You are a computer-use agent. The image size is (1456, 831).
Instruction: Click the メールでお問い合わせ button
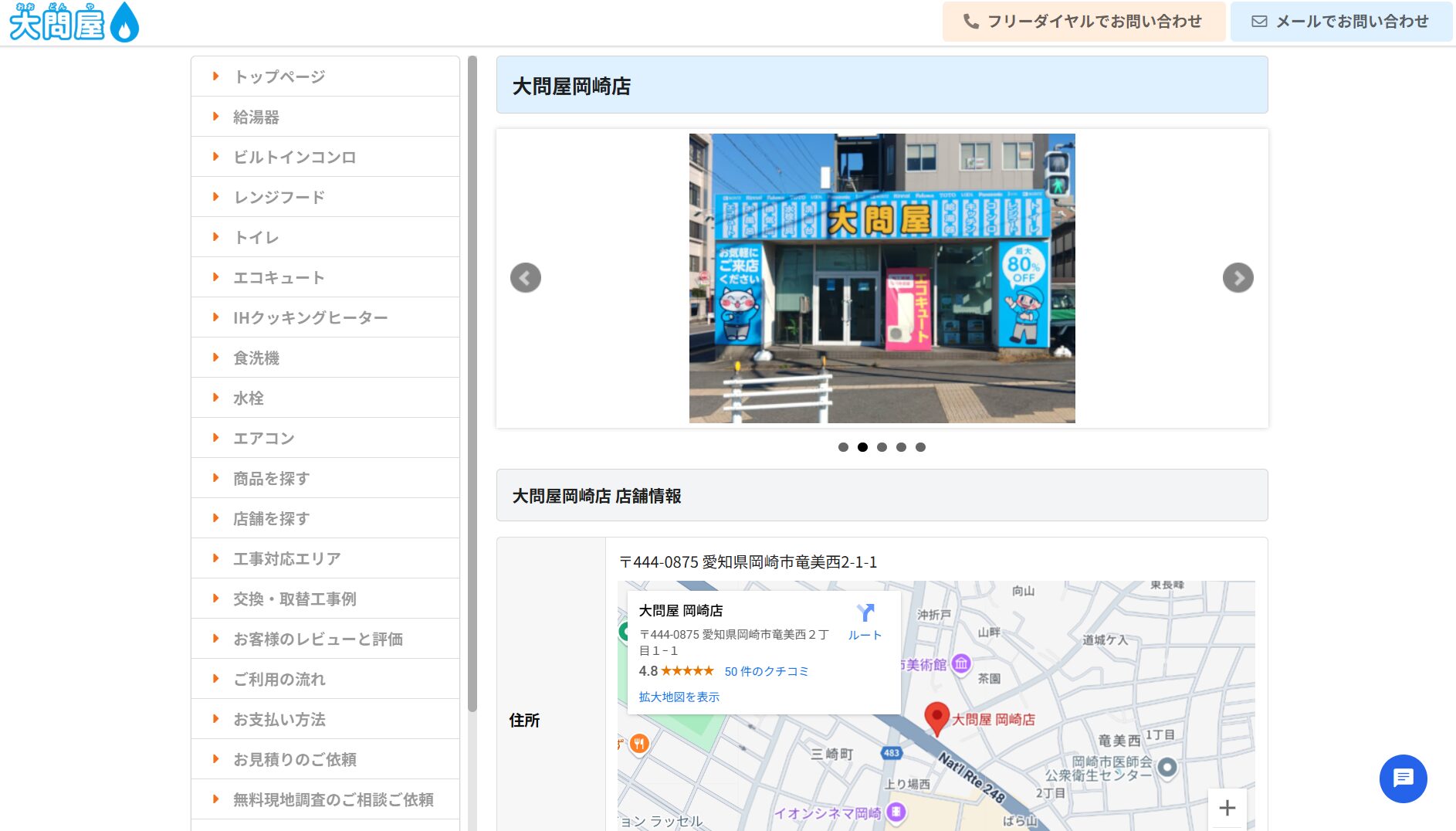click(x=1341, y=22)
